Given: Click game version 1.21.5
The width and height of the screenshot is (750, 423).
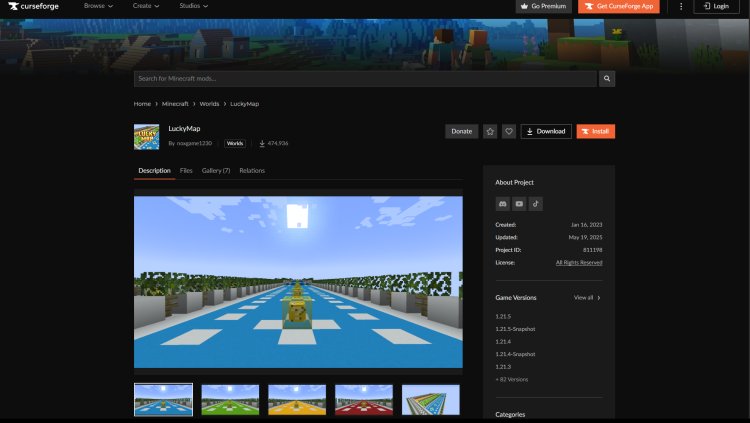Looking at the screenshot, I should pyautogui.click(x=503, y=316).
